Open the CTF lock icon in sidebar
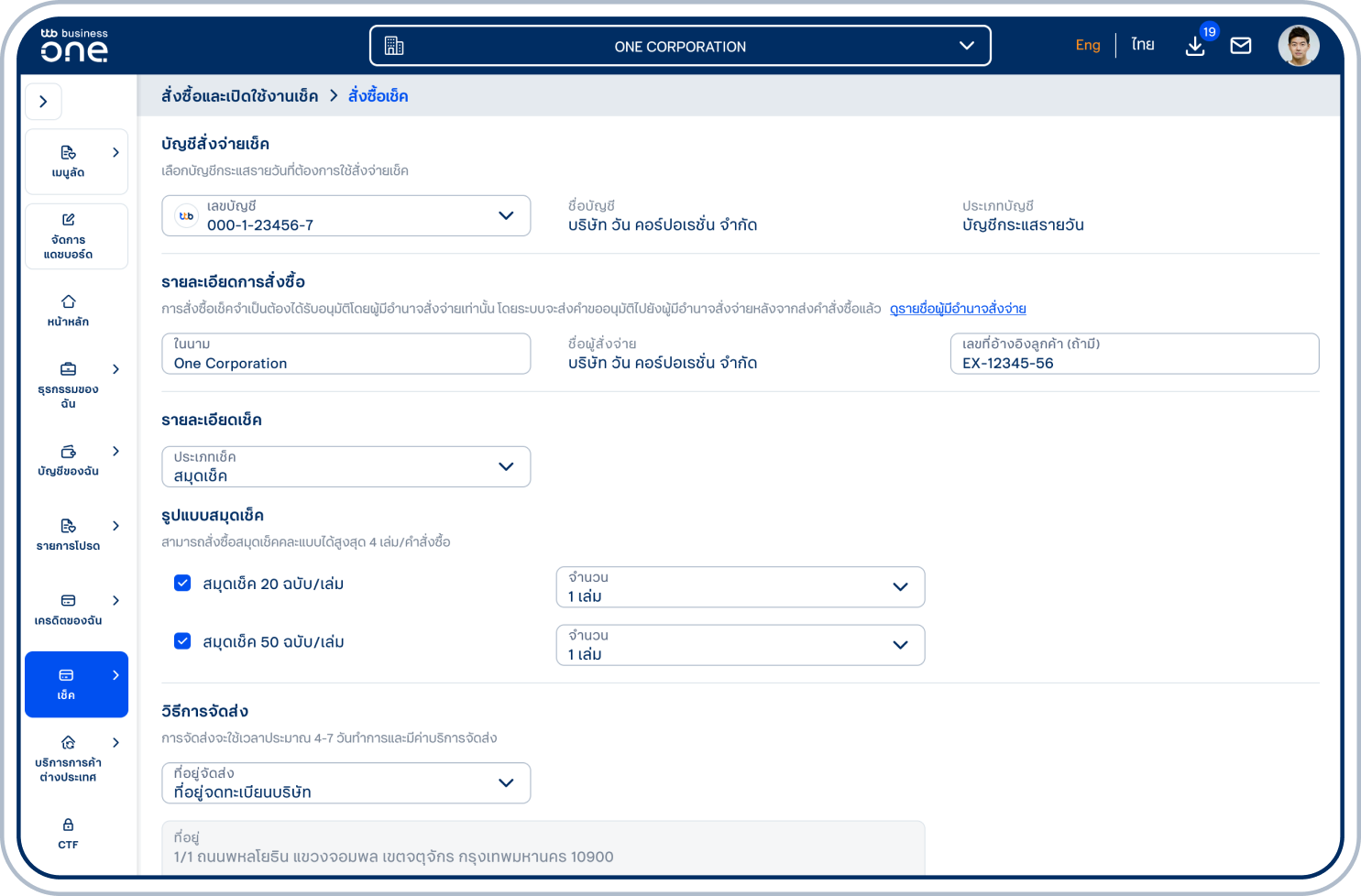 [68, 825]
